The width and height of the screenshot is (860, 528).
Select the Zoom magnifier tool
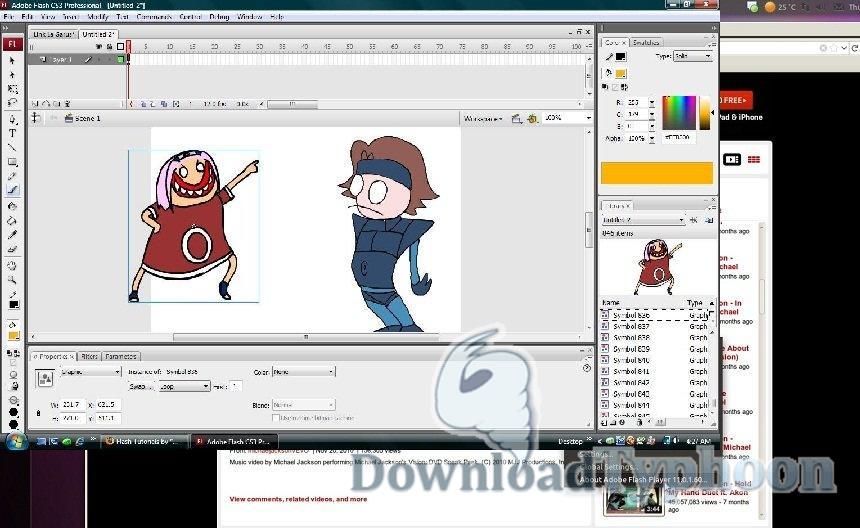[x=13, y=280]
